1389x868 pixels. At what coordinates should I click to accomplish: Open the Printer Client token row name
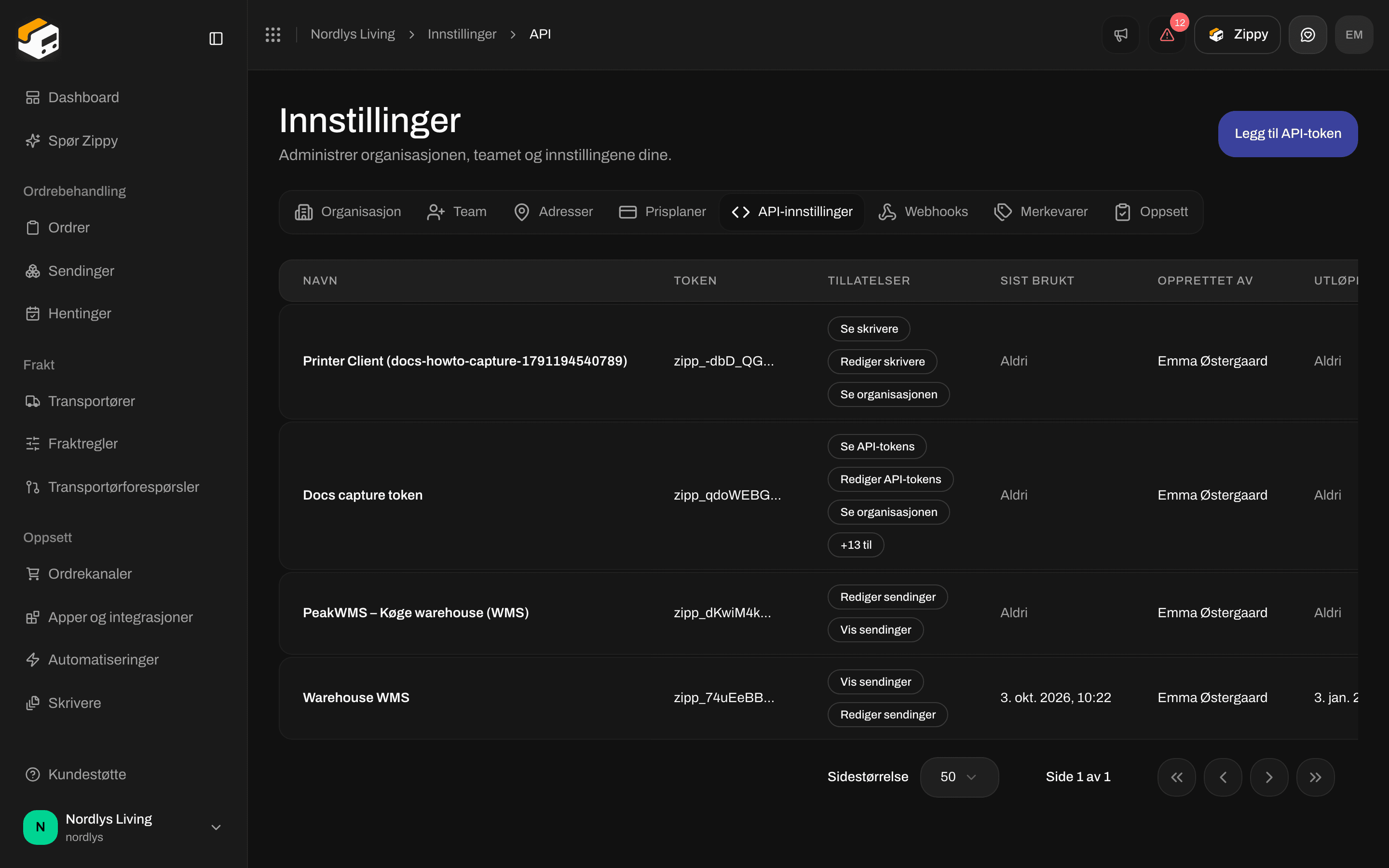pyautogui.click(x=465, y=361)
